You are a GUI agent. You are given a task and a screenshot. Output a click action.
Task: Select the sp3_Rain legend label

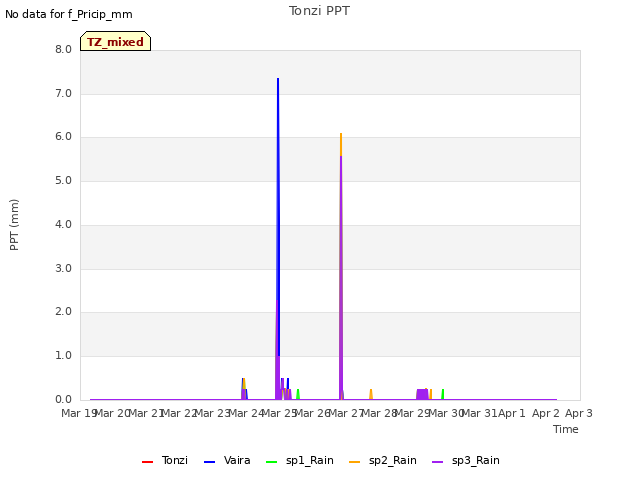476,460
